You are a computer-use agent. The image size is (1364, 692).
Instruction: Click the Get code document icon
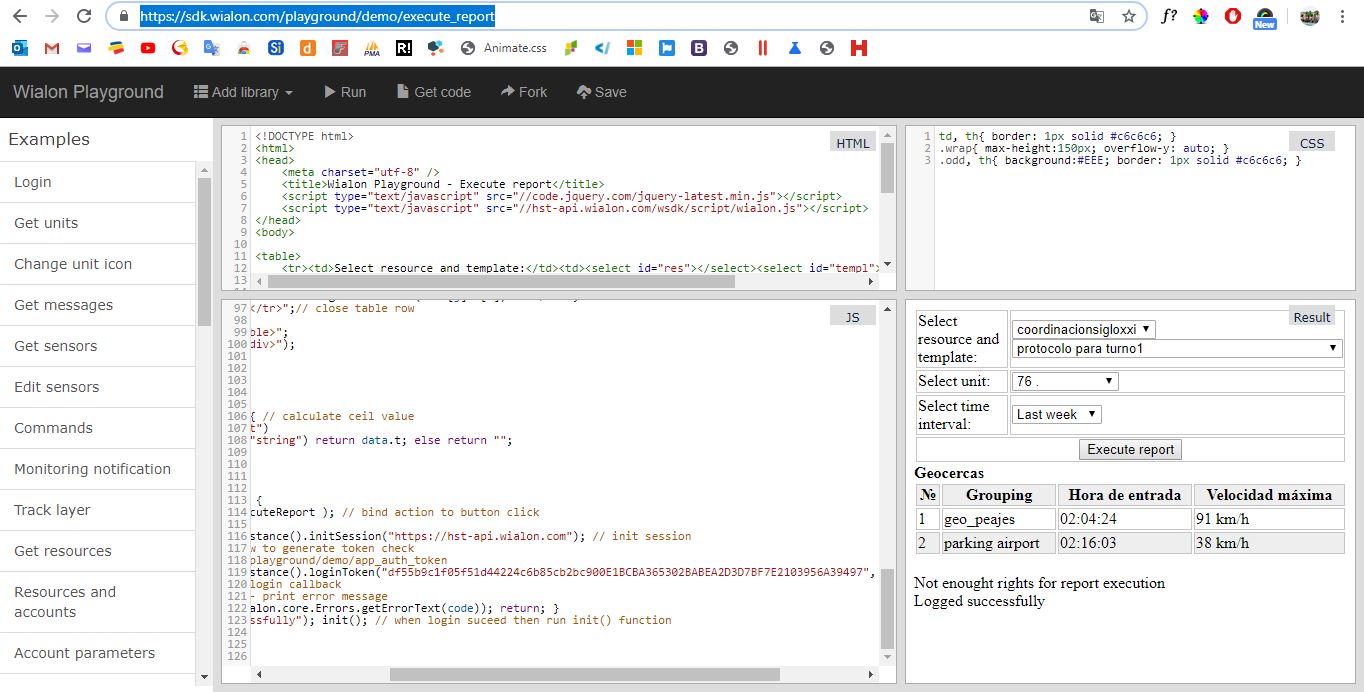(402, 92)
